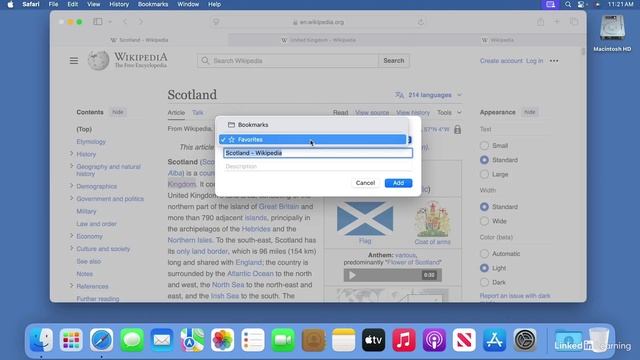Expand Demographics section in Contents
Screen dimensions: 640x360
pyautogui.click(x=71, y=186)
